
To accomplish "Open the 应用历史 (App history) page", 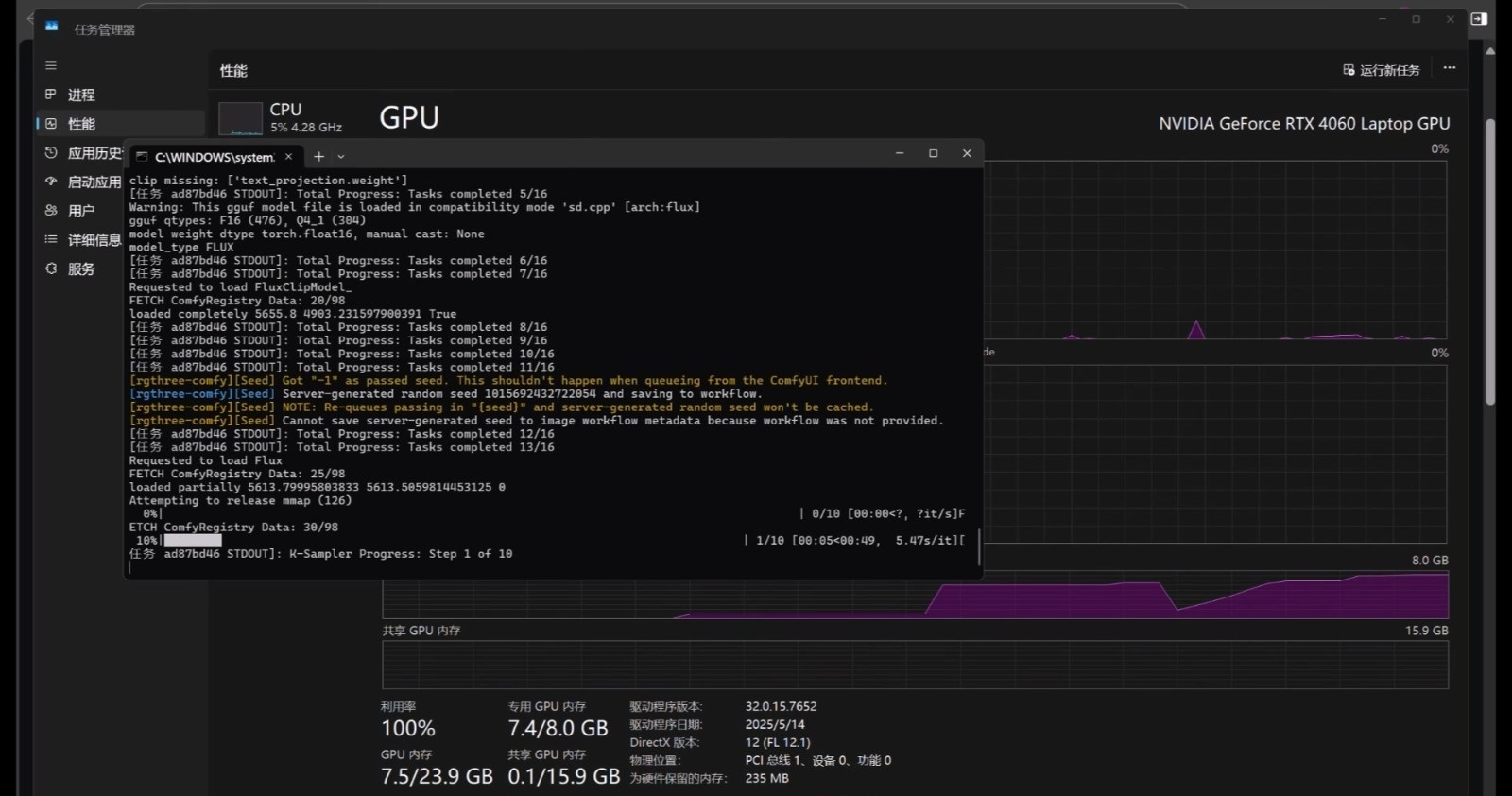I will (x=93, y=153).
